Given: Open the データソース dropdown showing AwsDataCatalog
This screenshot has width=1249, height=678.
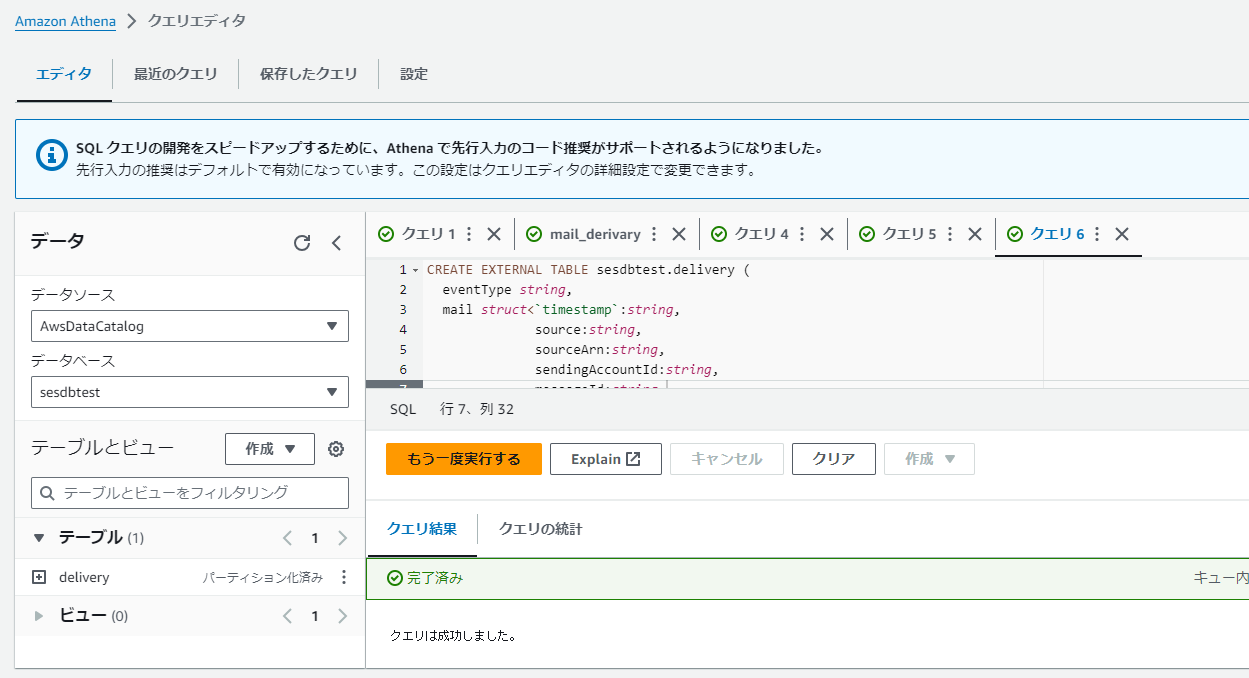Looking at the screenshot, I should pos(188,326).
